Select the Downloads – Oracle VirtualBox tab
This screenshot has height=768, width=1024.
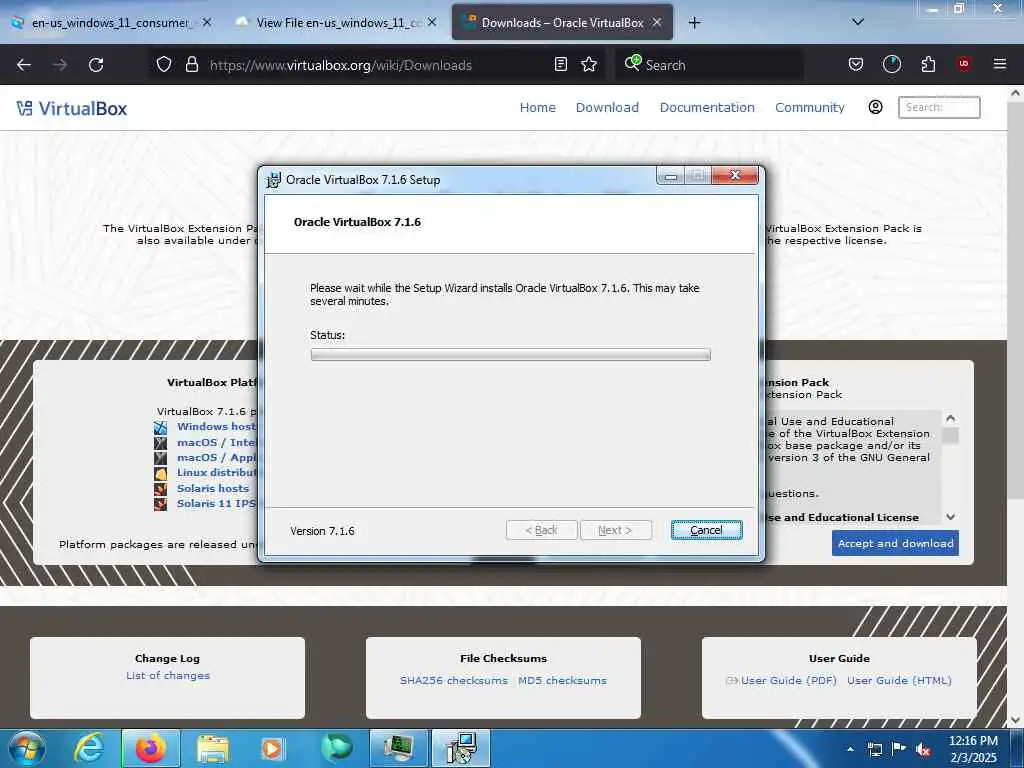(562, 23)
